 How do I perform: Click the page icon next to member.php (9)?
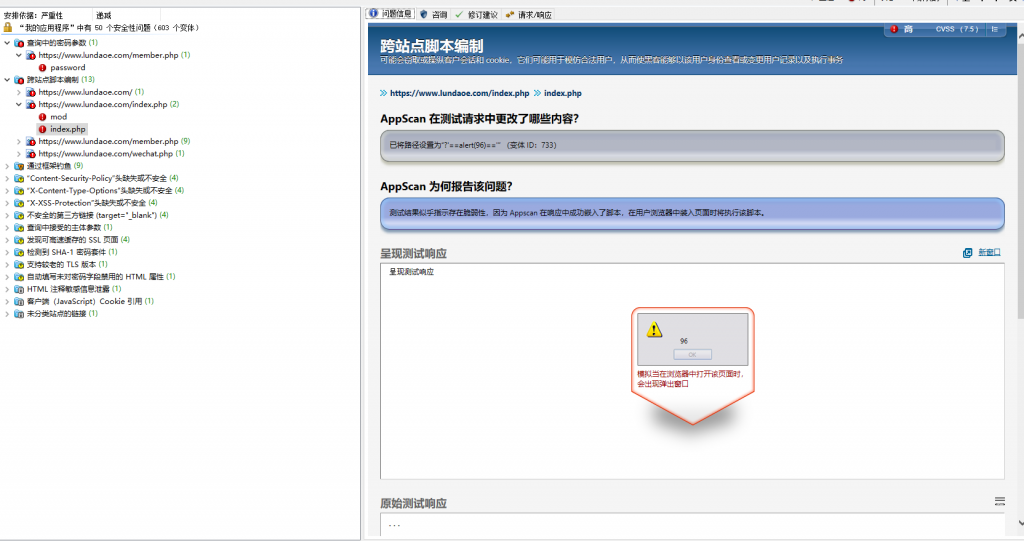tap(31, 141)
